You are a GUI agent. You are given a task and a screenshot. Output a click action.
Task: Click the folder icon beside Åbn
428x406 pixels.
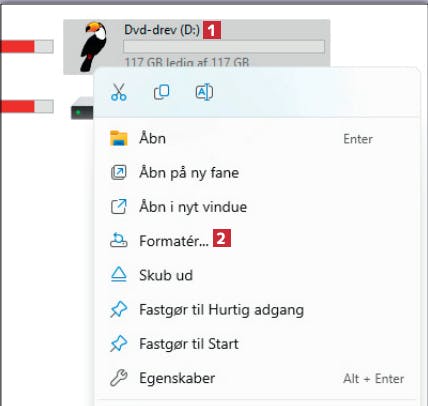[x=119, y=138]
